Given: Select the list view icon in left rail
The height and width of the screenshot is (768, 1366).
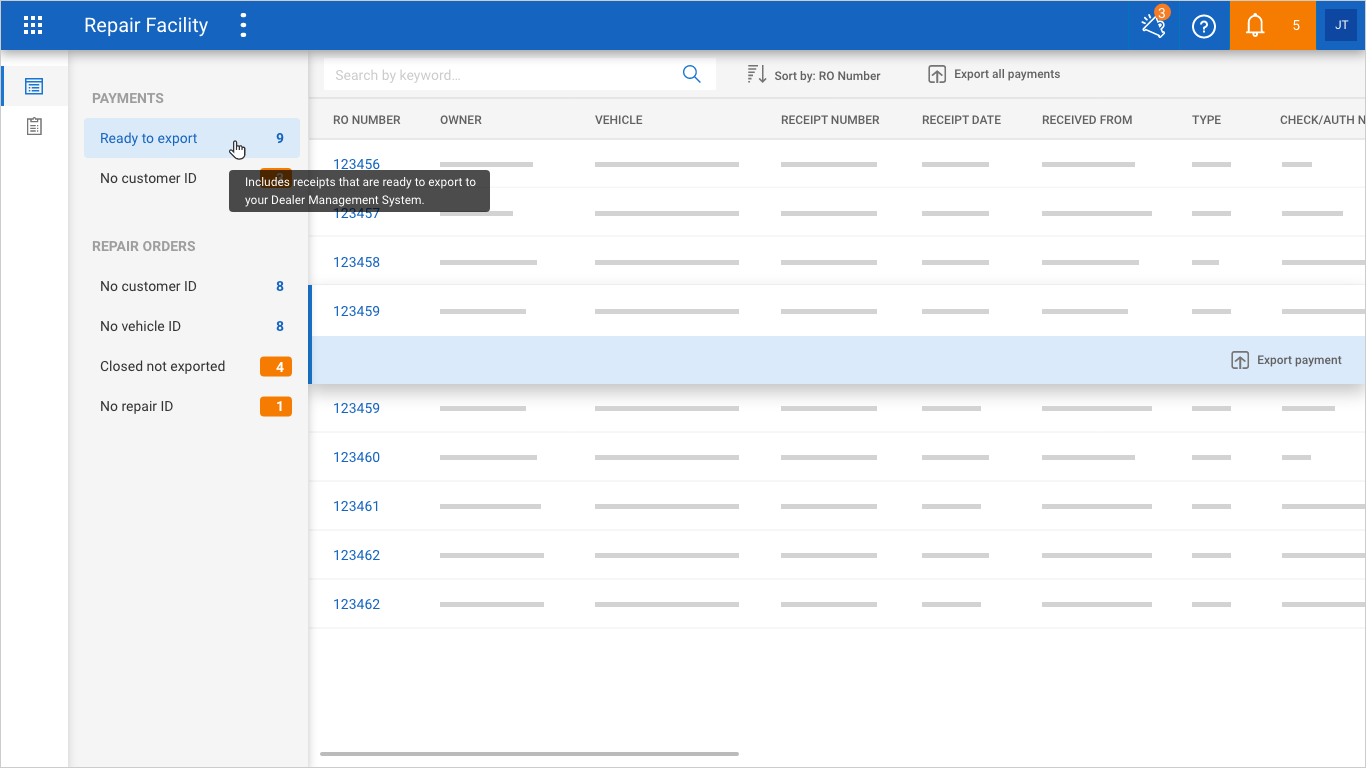Looking at the screenshot, I should point(34,86).
